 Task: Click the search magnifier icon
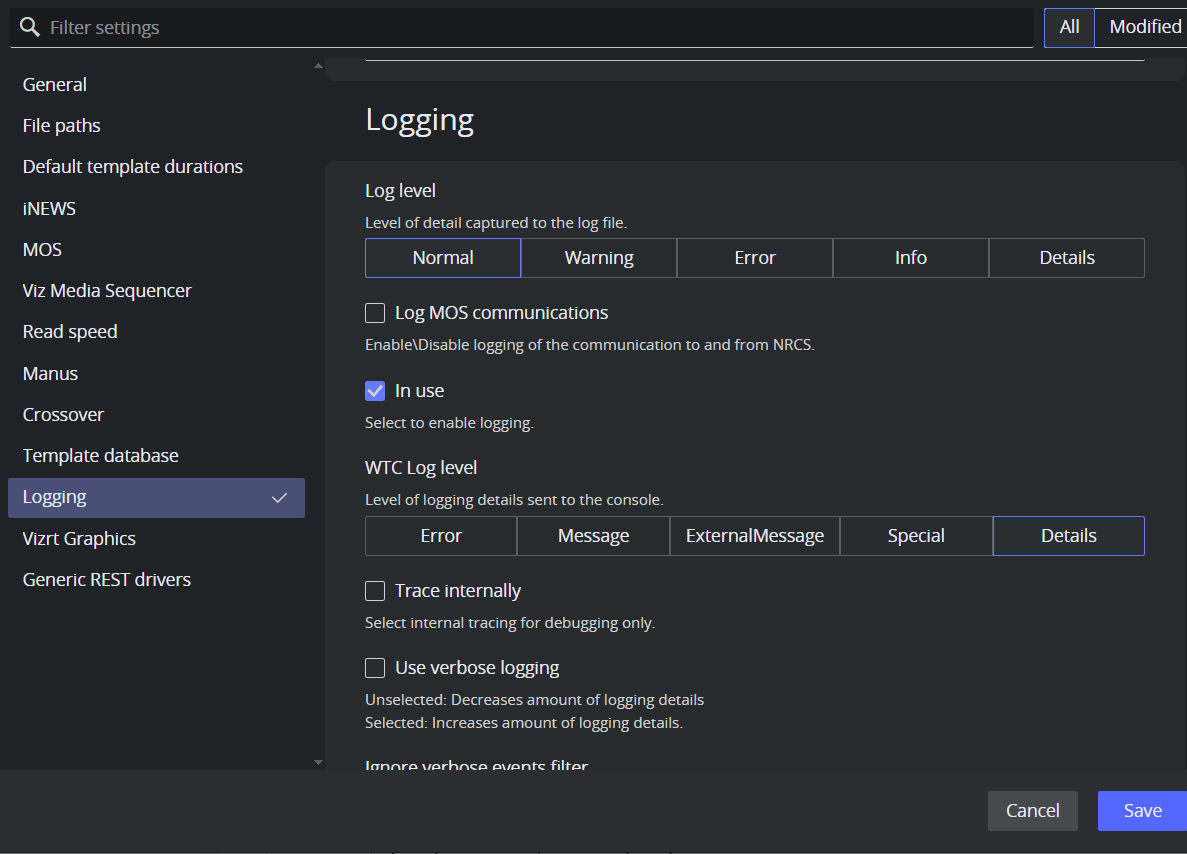[x=30, y=28]
